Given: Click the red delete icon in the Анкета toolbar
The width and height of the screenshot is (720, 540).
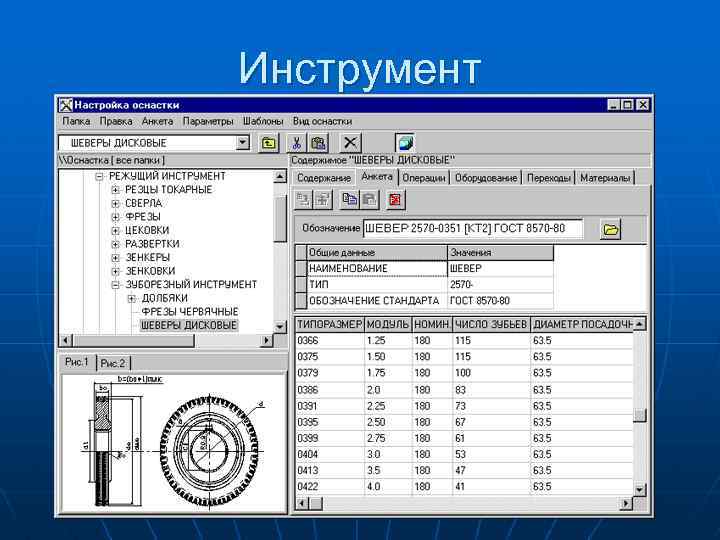Looking at the screenshot, I should [395, 199].
